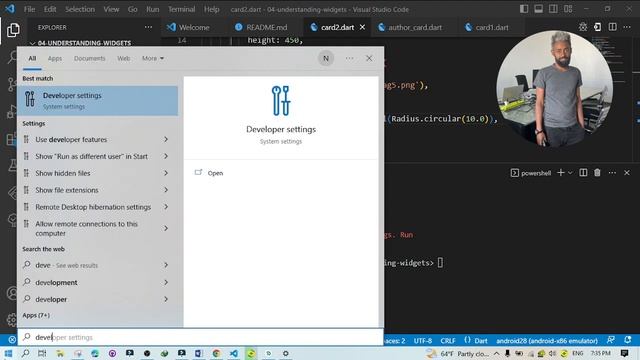Image resolution: width=640 pixels, height=360 pixels.
Task: Click the Dart debug bug icon
Action: click(x=583, y=27)
